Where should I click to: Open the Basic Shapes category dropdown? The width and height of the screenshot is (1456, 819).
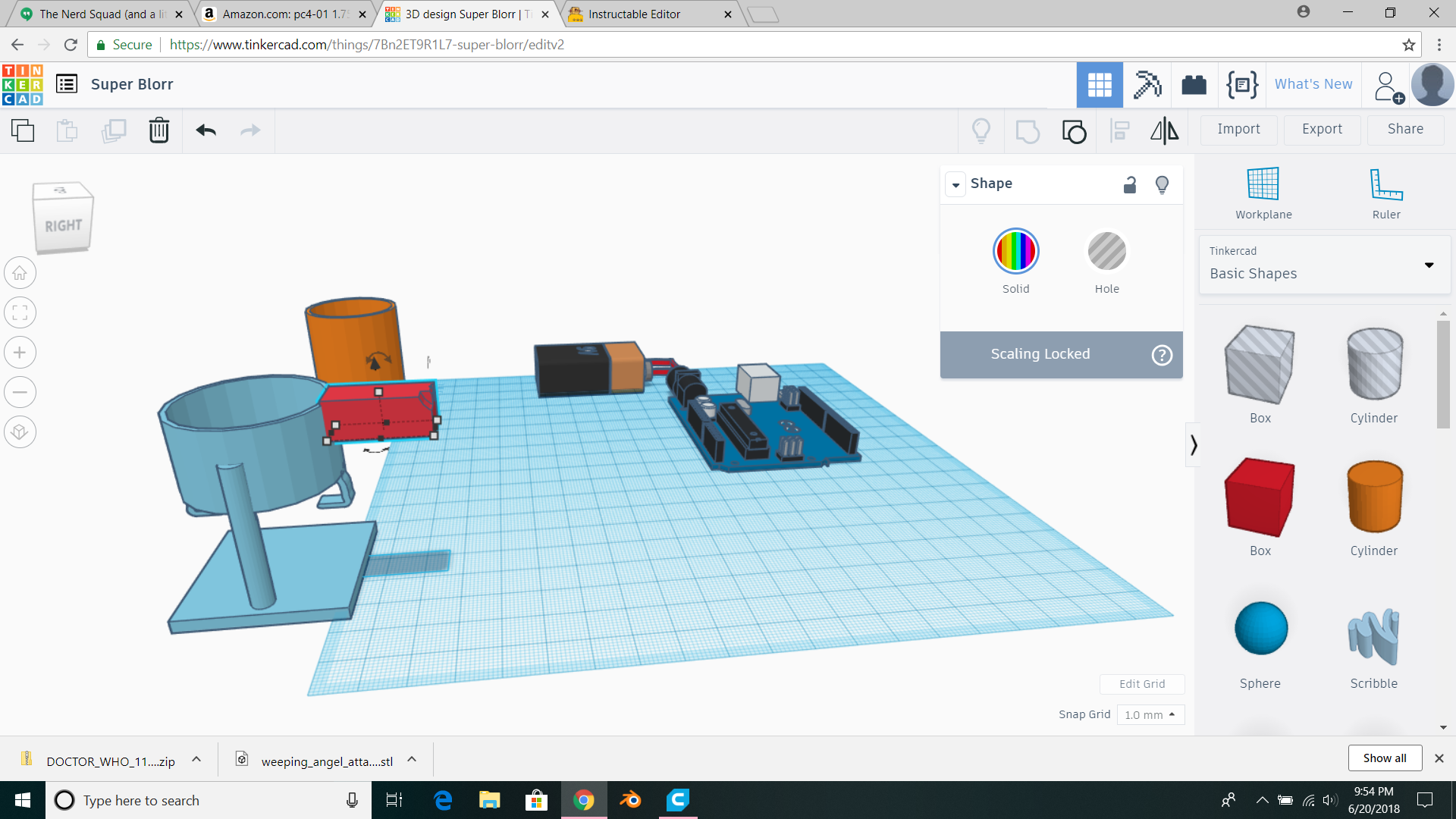(x=1324, y=265)
